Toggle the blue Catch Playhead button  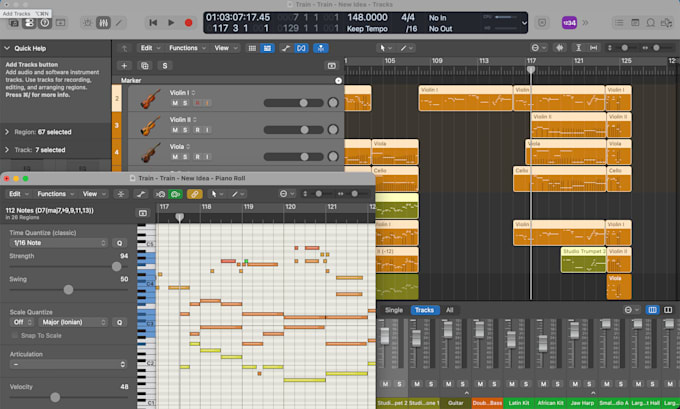tap(320, 48)
